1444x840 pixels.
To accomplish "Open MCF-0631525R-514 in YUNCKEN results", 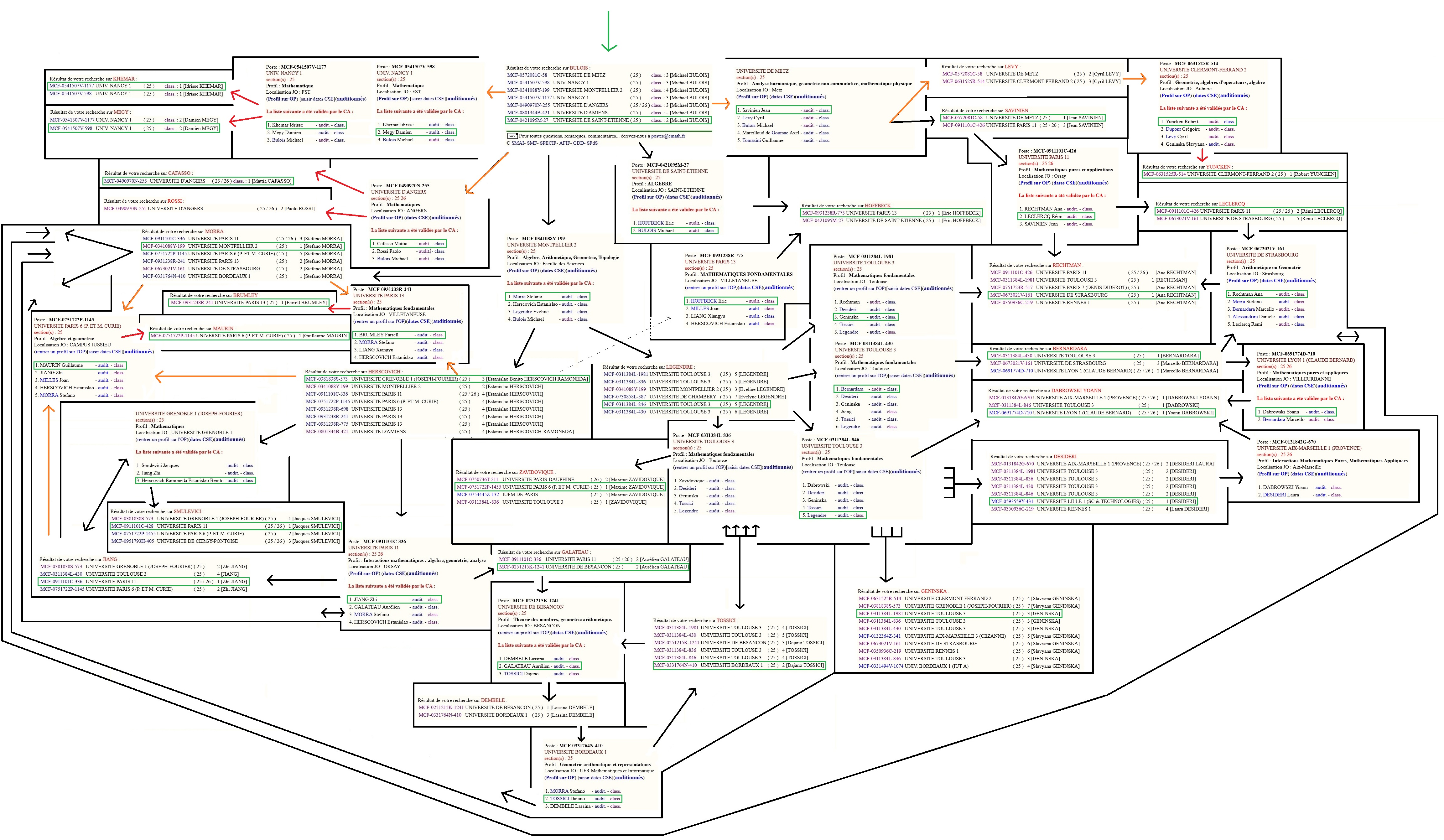I will point(1164,174).
